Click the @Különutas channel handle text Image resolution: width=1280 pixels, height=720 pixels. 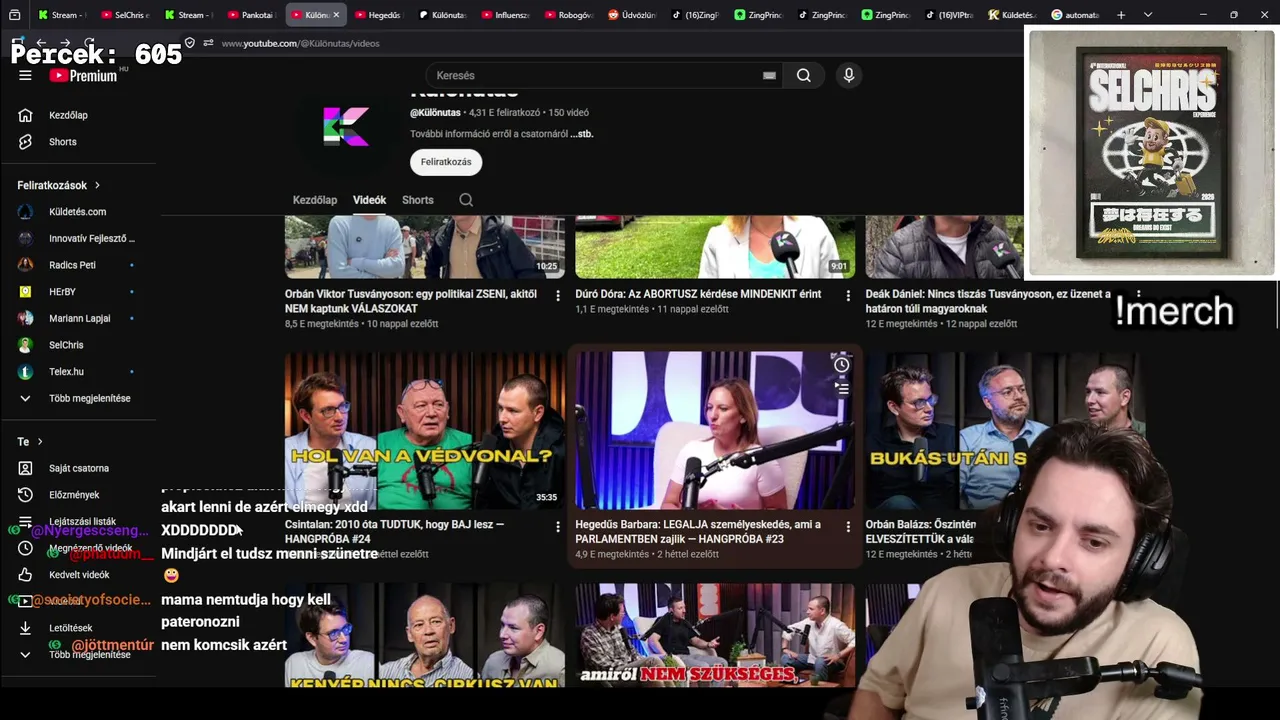pyautogui.click(x=435, y=113)
